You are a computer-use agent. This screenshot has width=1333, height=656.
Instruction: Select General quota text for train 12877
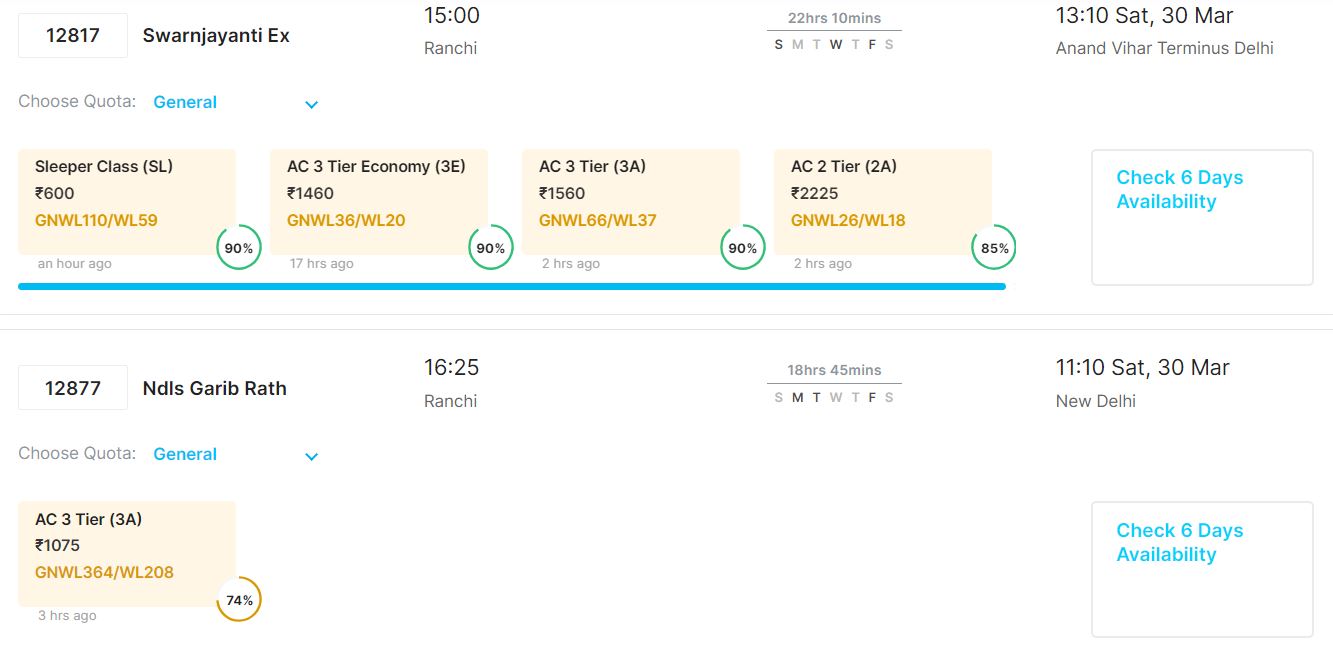point(185,454)
